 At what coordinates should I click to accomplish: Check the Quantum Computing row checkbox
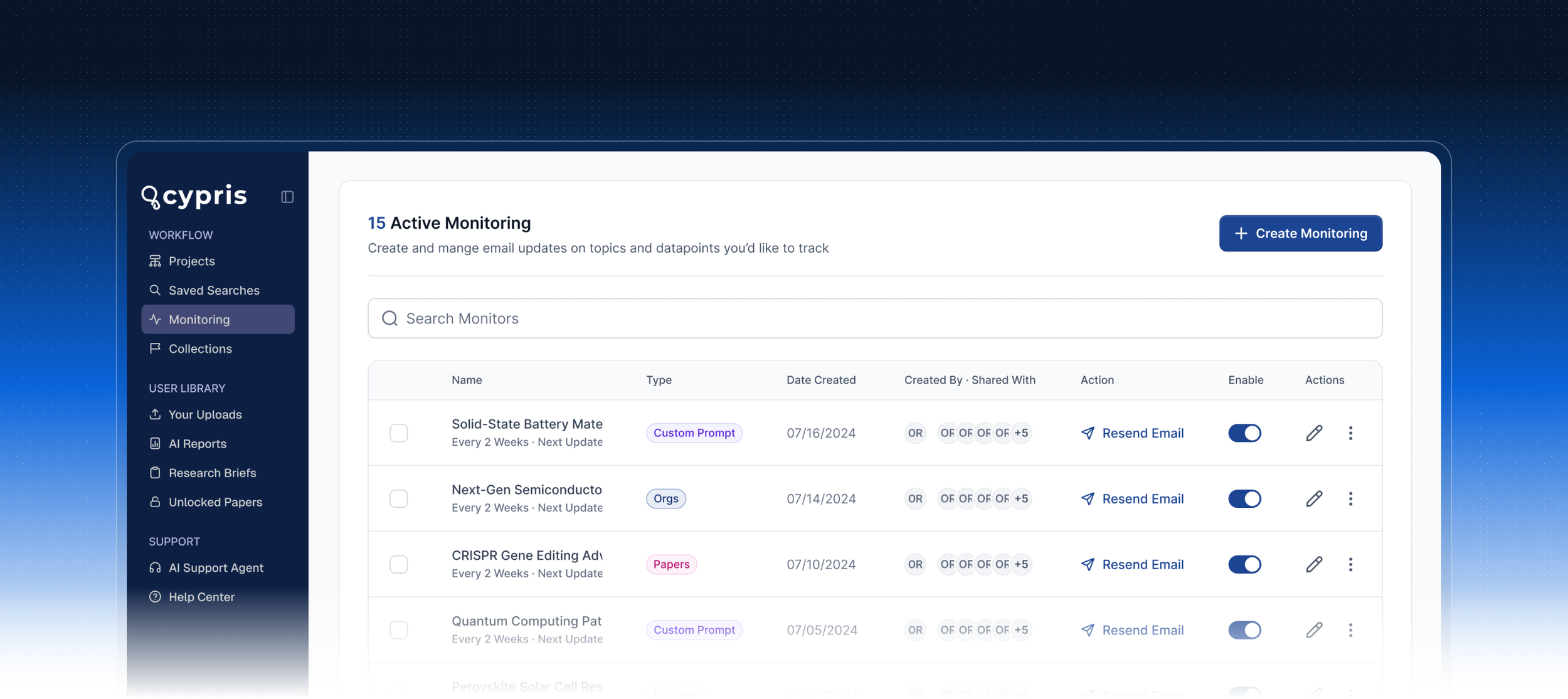398,630
